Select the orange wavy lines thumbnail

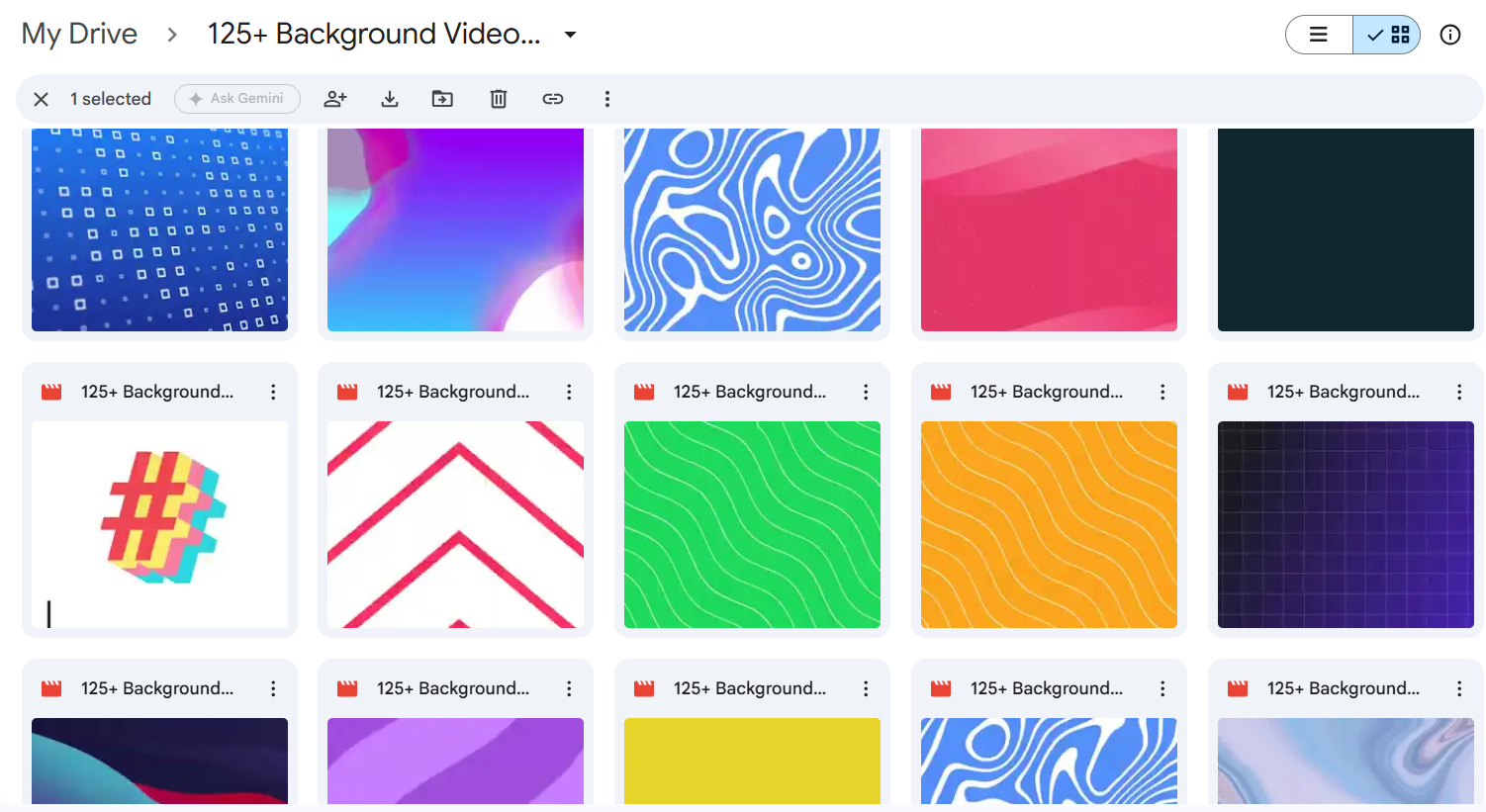(x=1049, y=525)
